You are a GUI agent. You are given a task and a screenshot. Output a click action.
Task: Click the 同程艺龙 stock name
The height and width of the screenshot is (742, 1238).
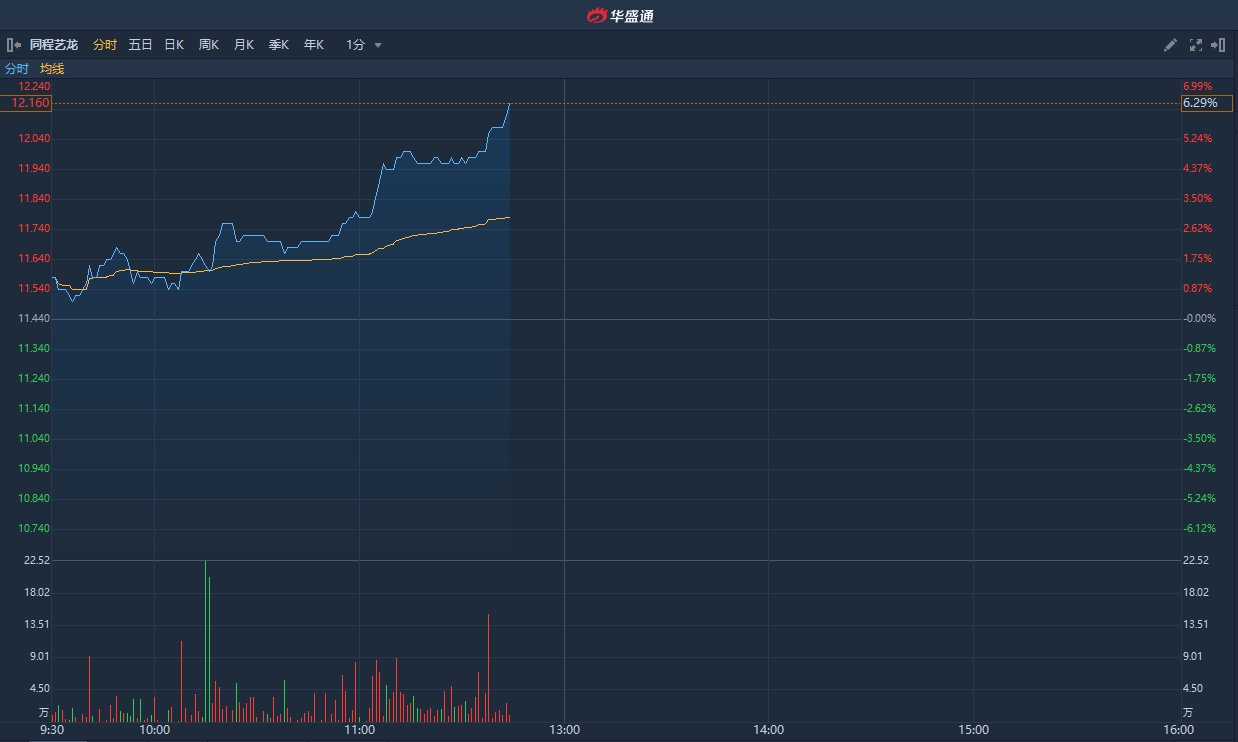pyautogui.click(x=53, y=45)
